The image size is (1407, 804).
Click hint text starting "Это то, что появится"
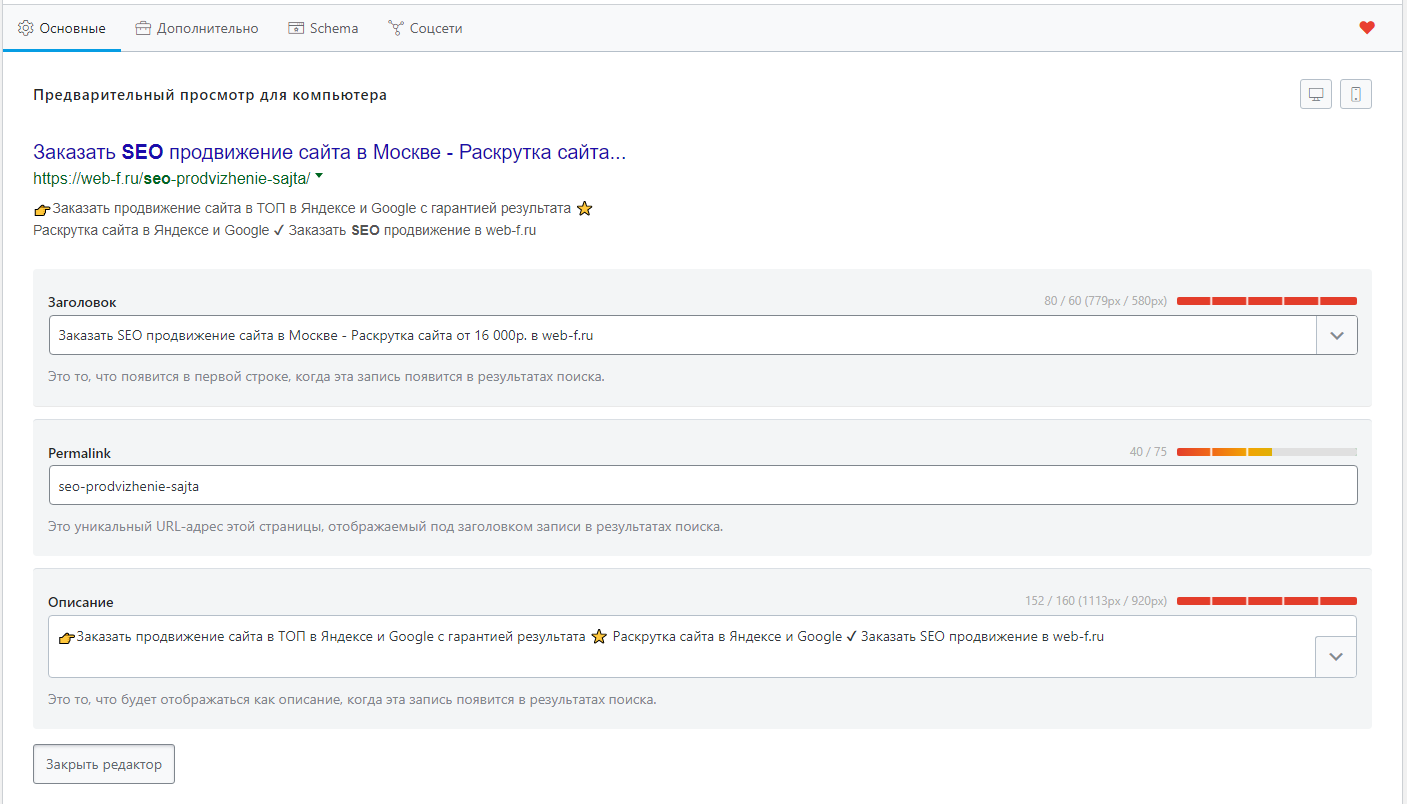(327, 377)
